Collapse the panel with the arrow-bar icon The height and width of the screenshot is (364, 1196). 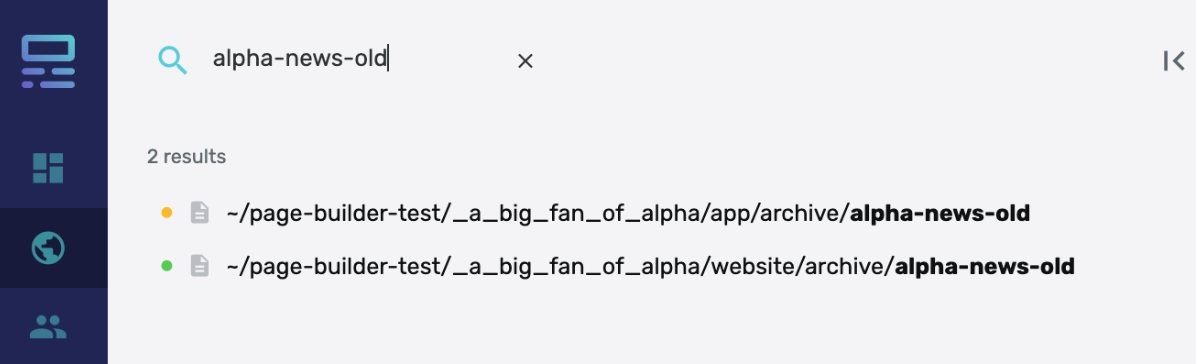coord(1174,61)
